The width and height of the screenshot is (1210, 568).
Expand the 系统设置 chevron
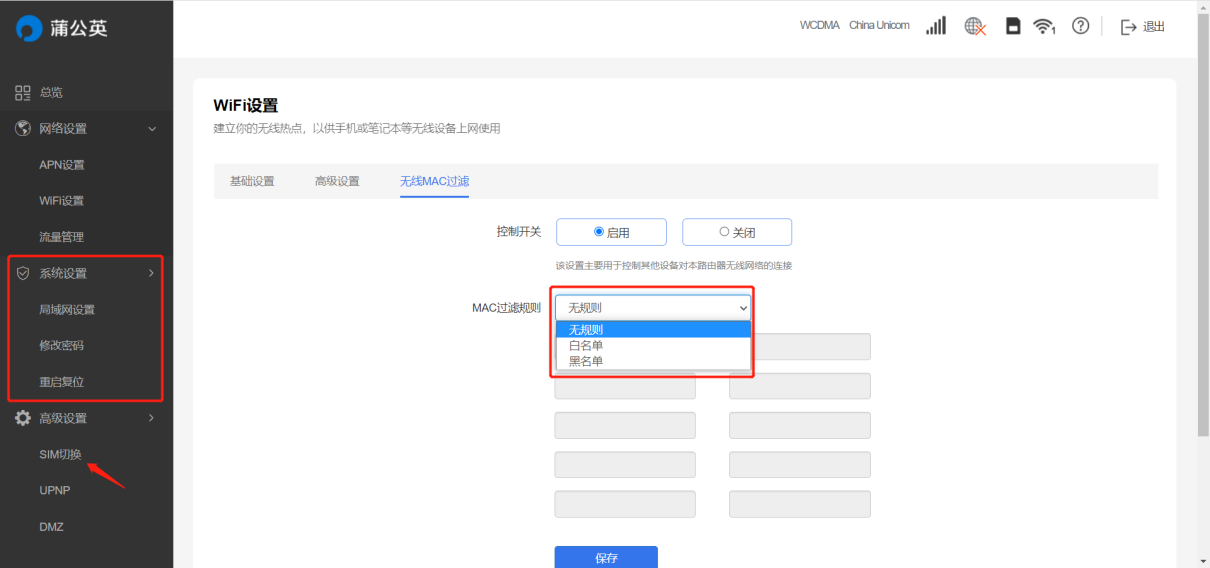click(x=152, y=273)
